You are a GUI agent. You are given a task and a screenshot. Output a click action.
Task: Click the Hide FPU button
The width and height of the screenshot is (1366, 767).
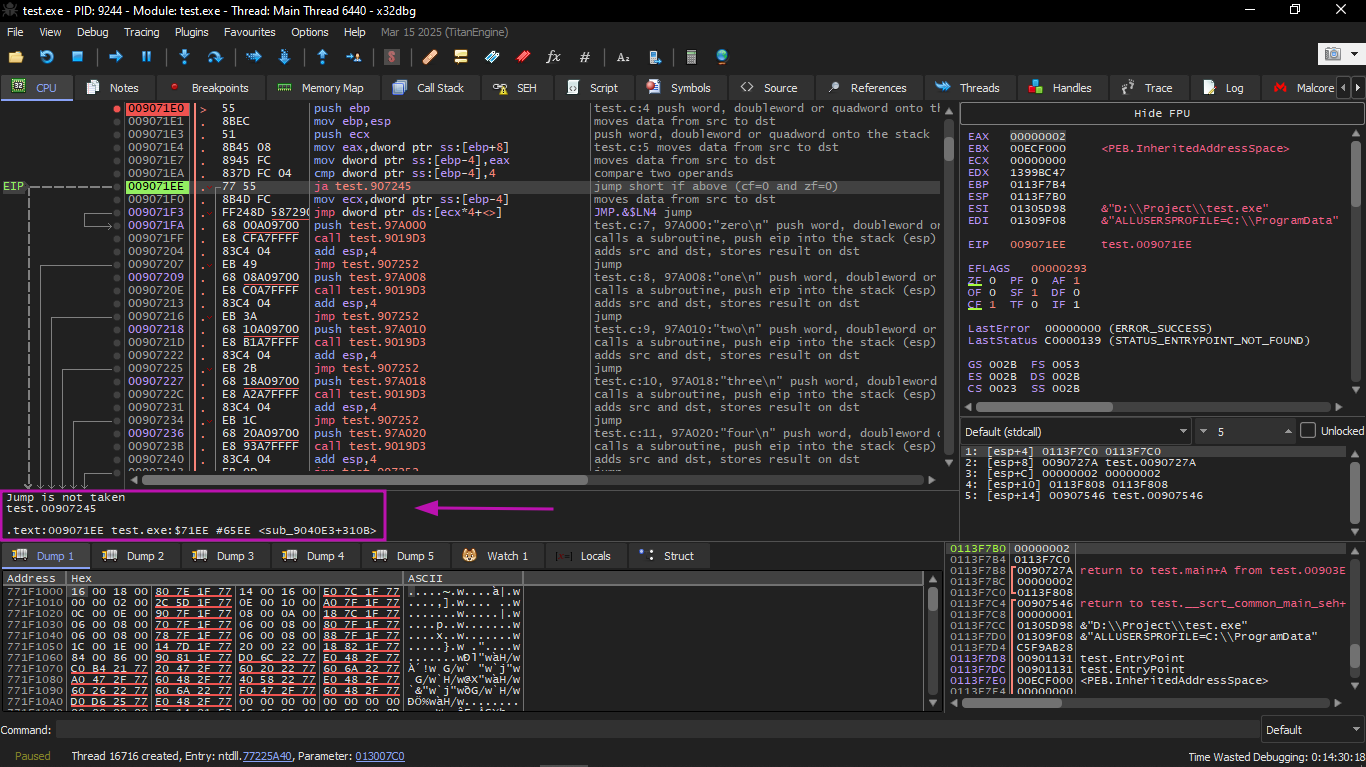[x=1160, y=113]
